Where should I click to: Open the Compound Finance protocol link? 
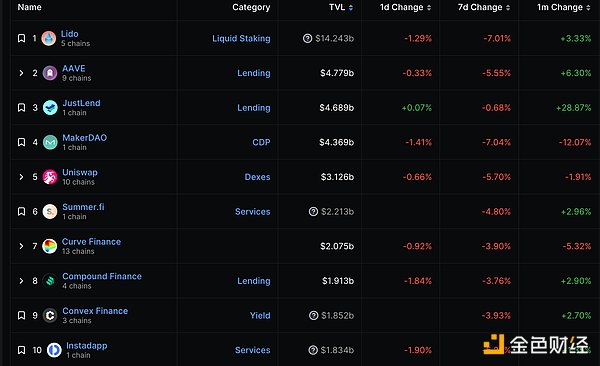pos(102,276)
